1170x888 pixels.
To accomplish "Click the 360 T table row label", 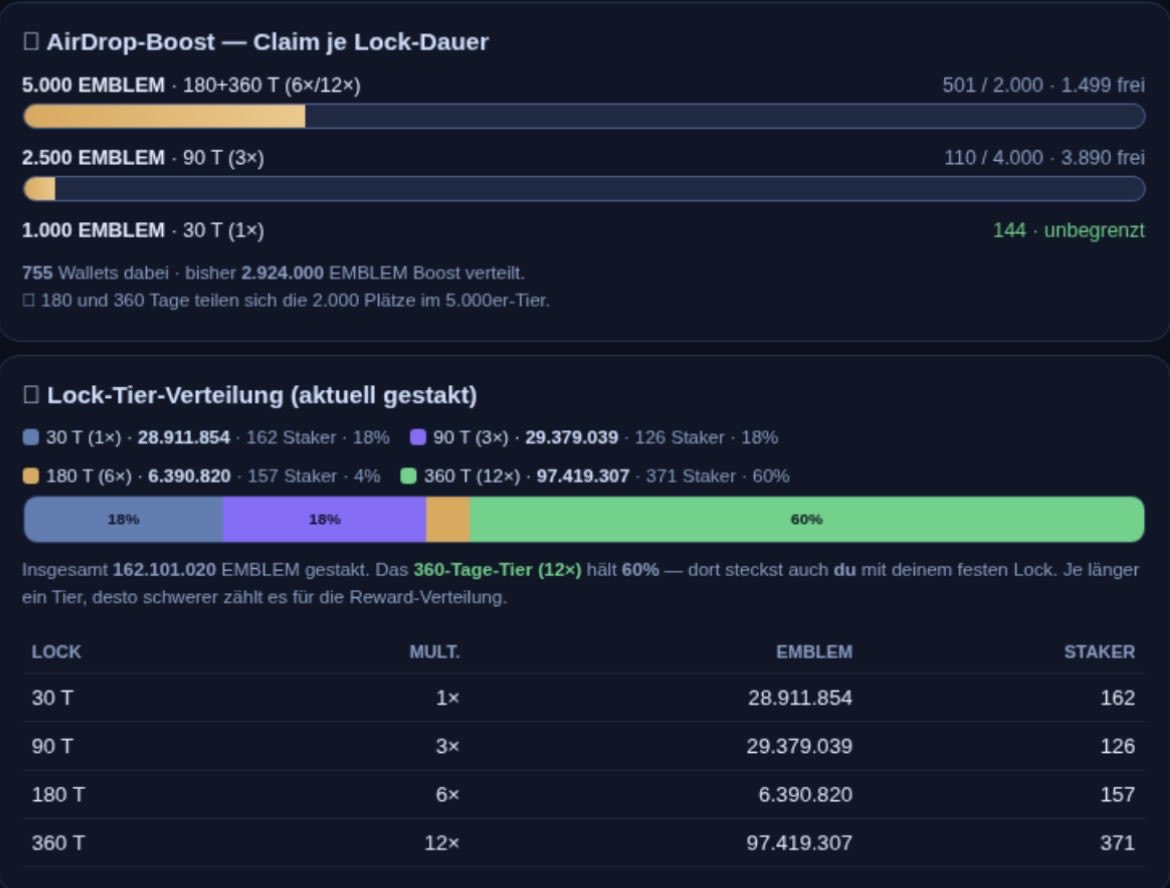I will click(58, 843).
